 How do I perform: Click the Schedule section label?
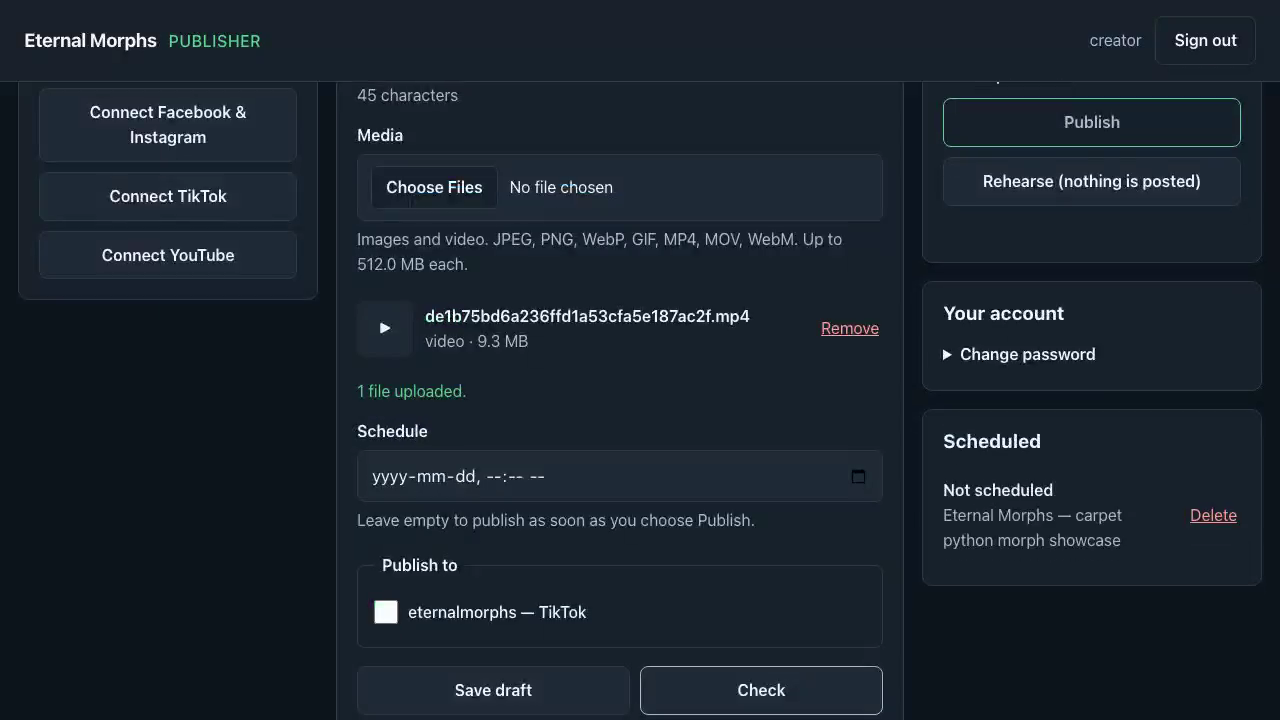point(392,431)
